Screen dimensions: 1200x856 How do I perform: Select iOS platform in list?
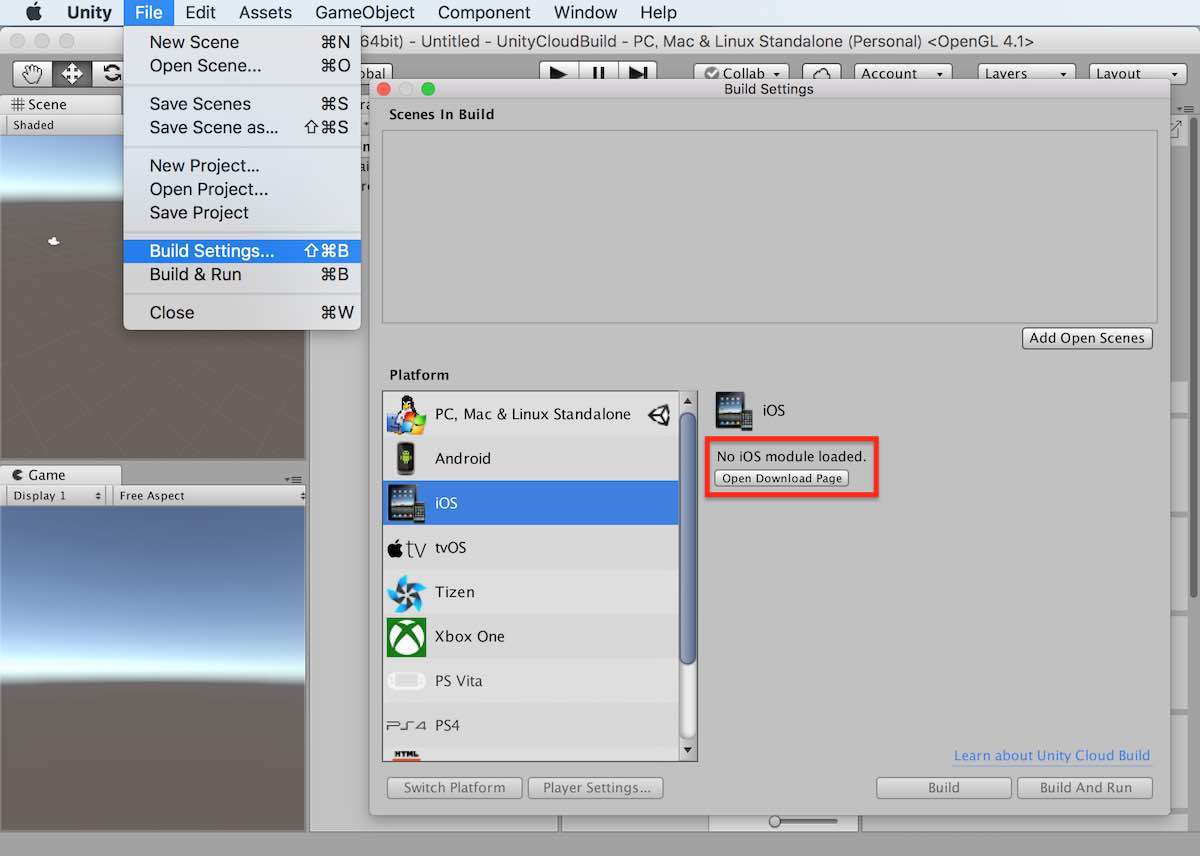(x=530, y=503)
